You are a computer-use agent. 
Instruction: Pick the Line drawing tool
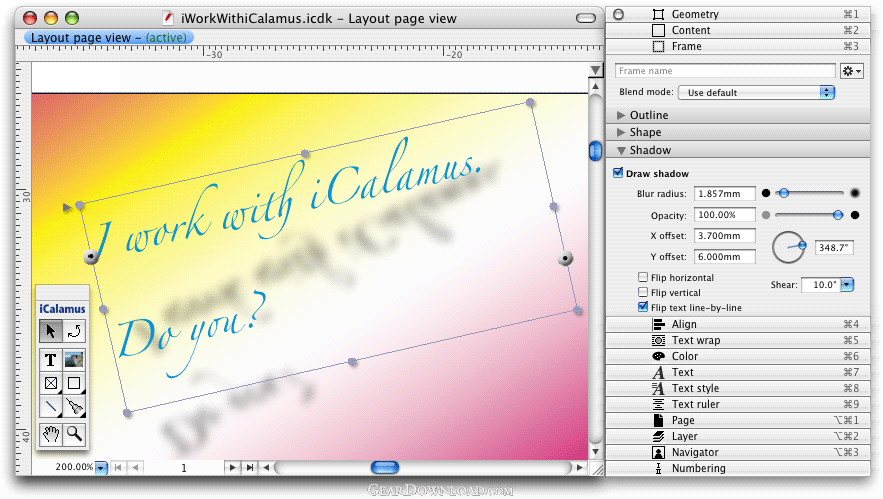coord(51,407)
